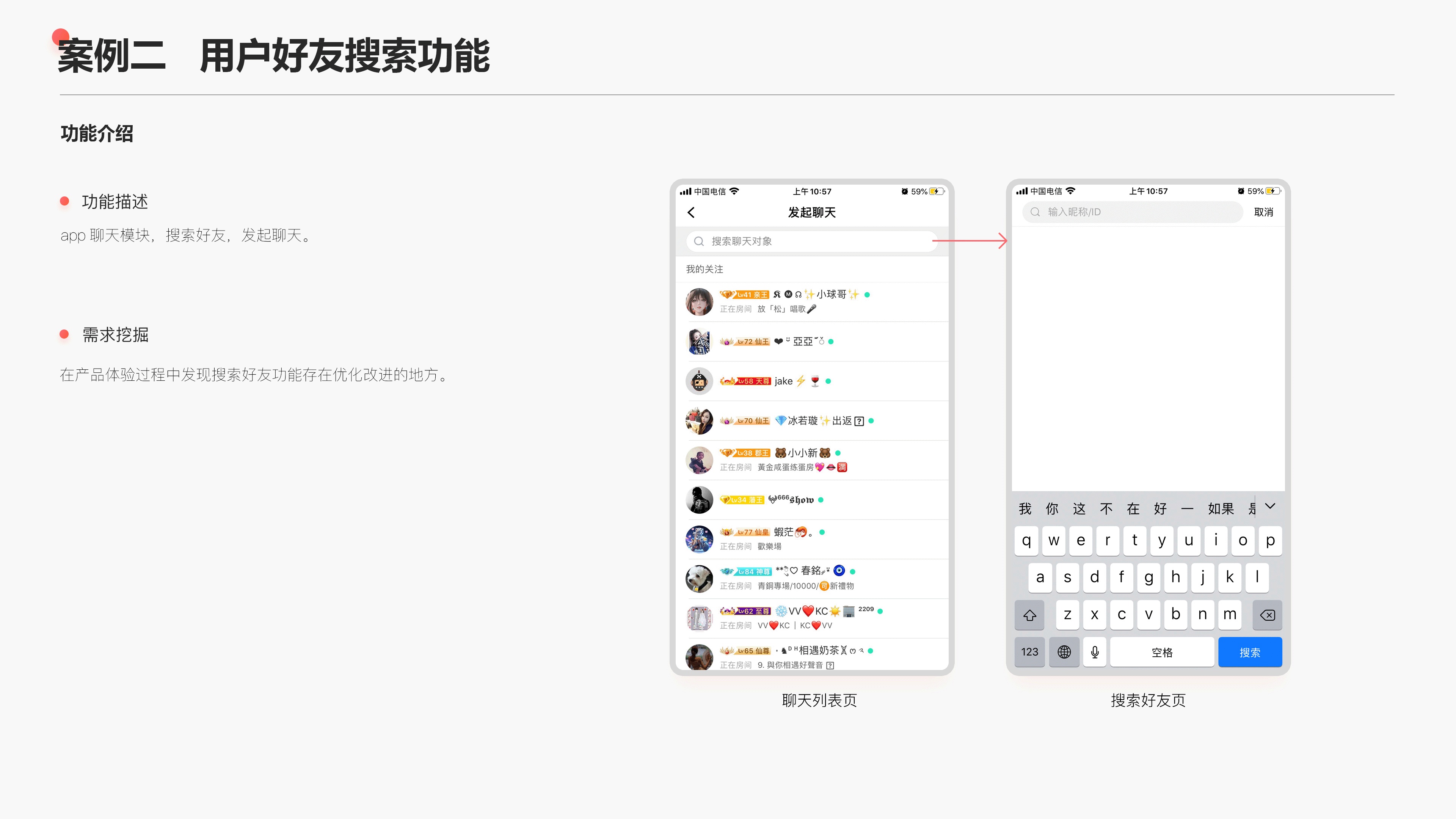Select candidate word 如果
Image resolution: width=1456 pixels, height=819 pixels.
coord(1220,509)
